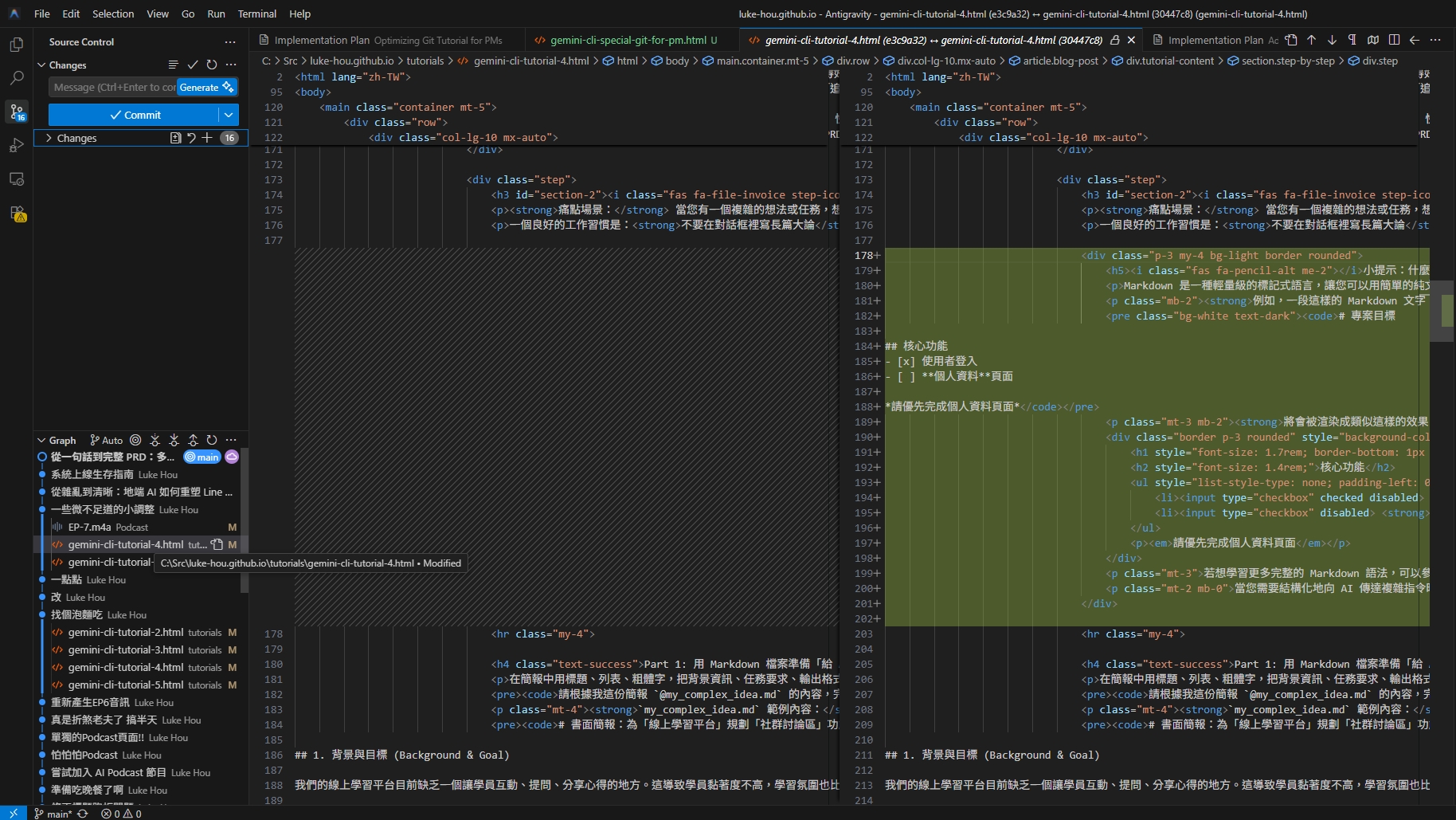1456x820 pixels.
Task: Show whitespace differences in the diff toolbar
Action: (1351, 40)
